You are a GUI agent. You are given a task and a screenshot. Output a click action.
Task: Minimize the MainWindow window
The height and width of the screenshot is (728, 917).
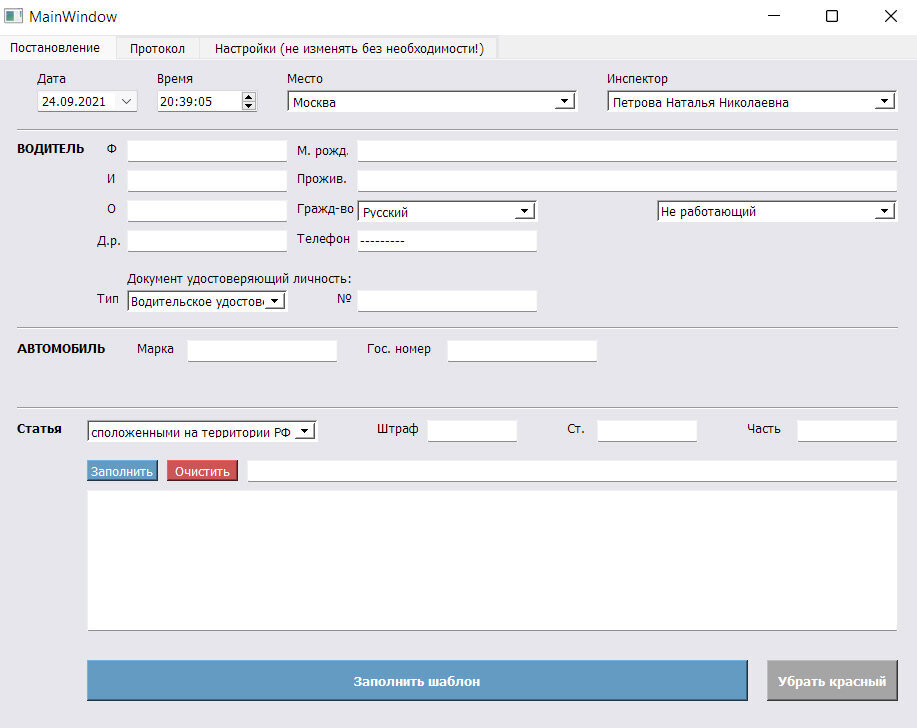coord(774,16)
